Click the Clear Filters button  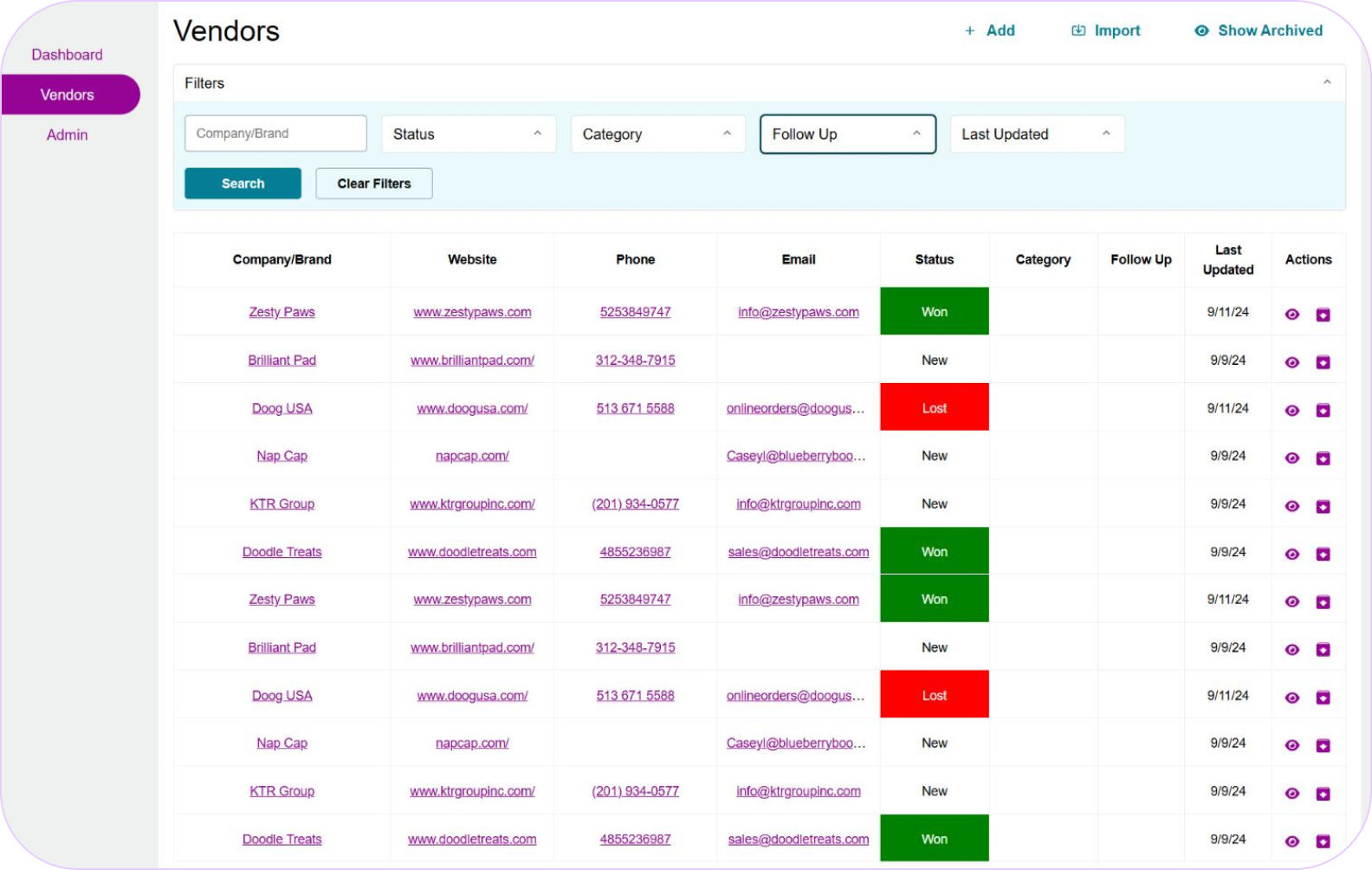point(373,184)
